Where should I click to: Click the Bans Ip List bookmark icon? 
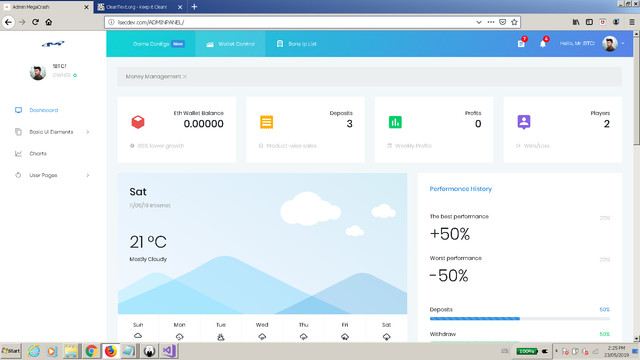tap(280, 44)
